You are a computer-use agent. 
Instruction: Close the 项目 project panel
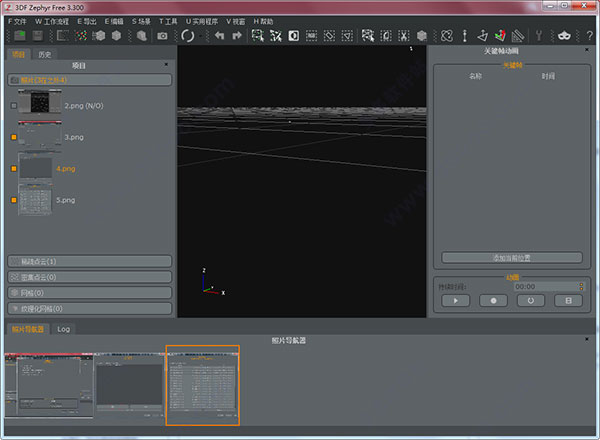[166, 64]
